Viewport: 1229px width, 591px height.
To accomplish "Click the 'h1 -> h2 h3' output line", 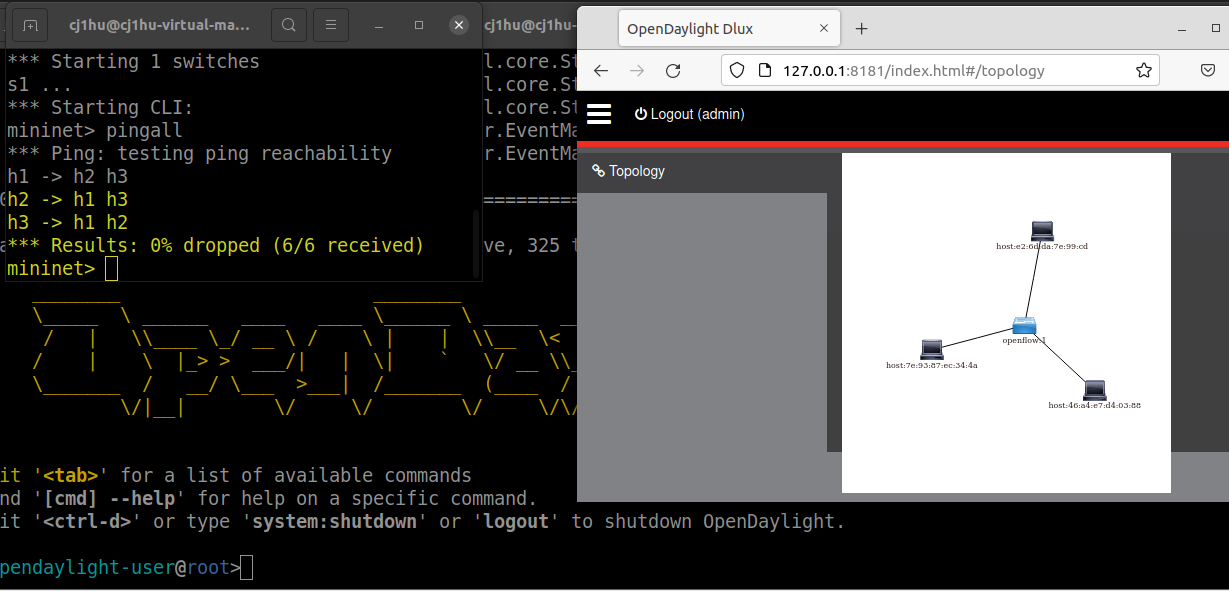I will point(67,177).
